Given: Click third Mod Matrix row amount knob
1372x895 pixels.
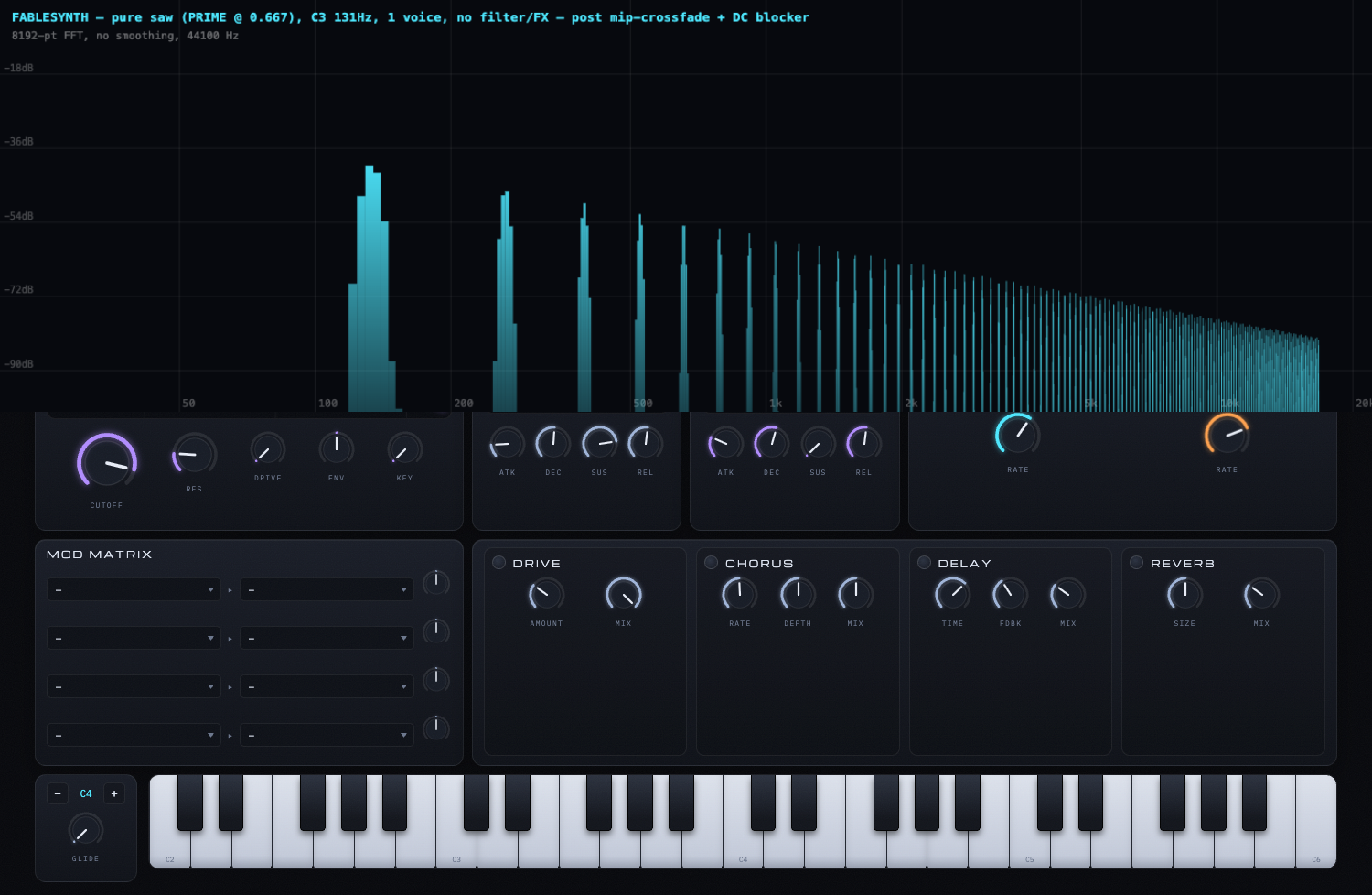Looking at the screenshot, I should (436, 680).
